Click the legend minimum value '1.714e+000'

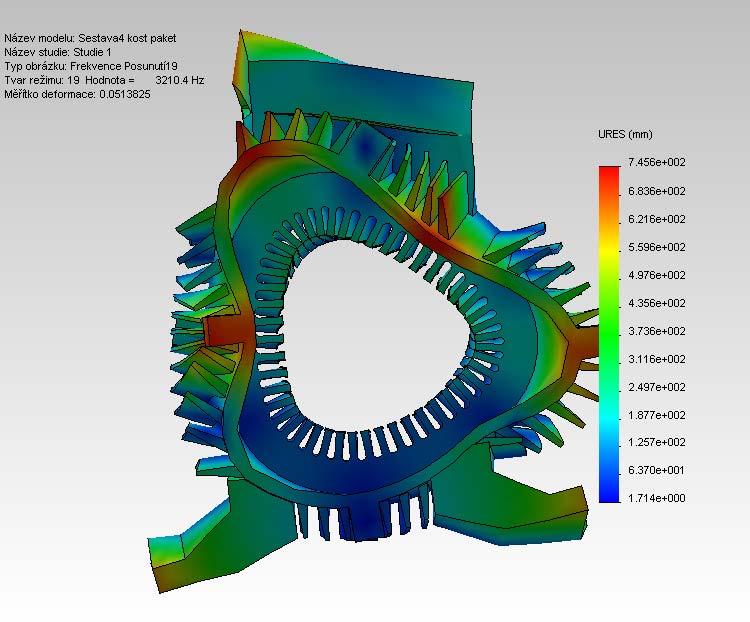point(657,498)
